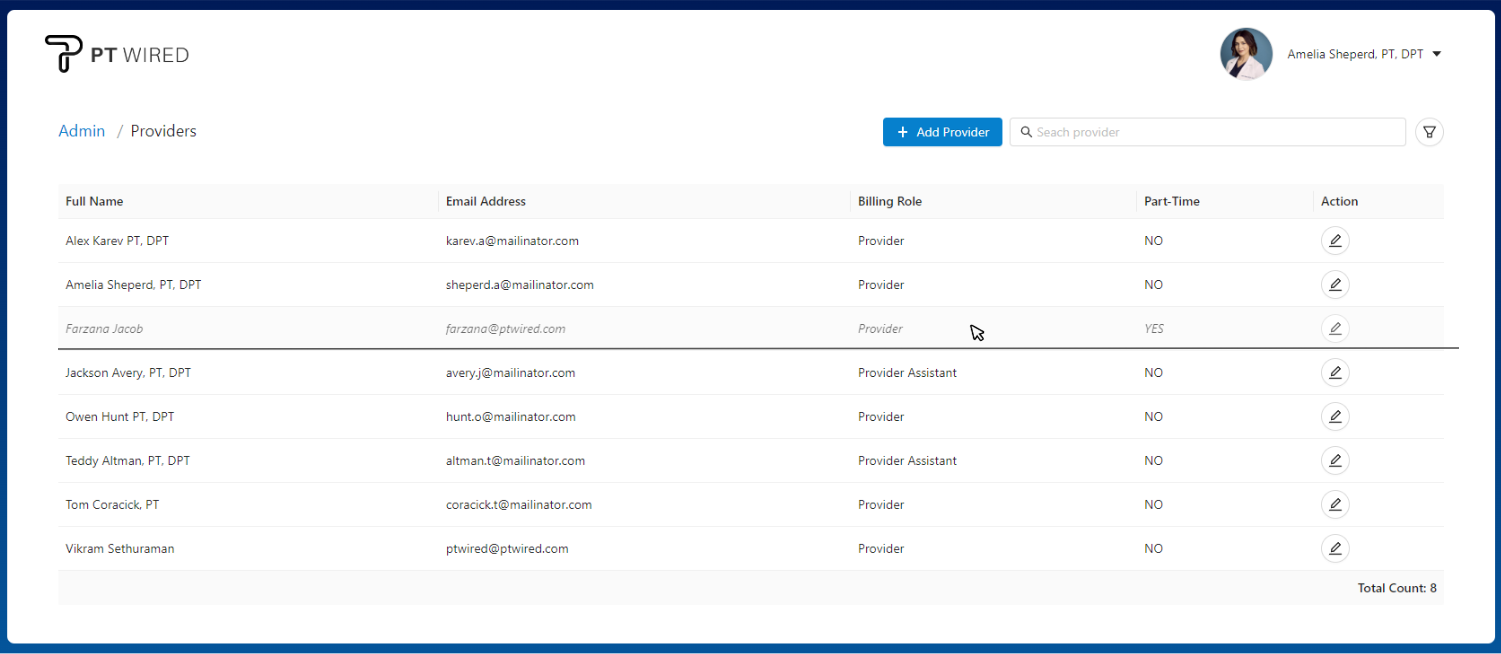Open edit for Tom Coracick

tap(1334, 505)
